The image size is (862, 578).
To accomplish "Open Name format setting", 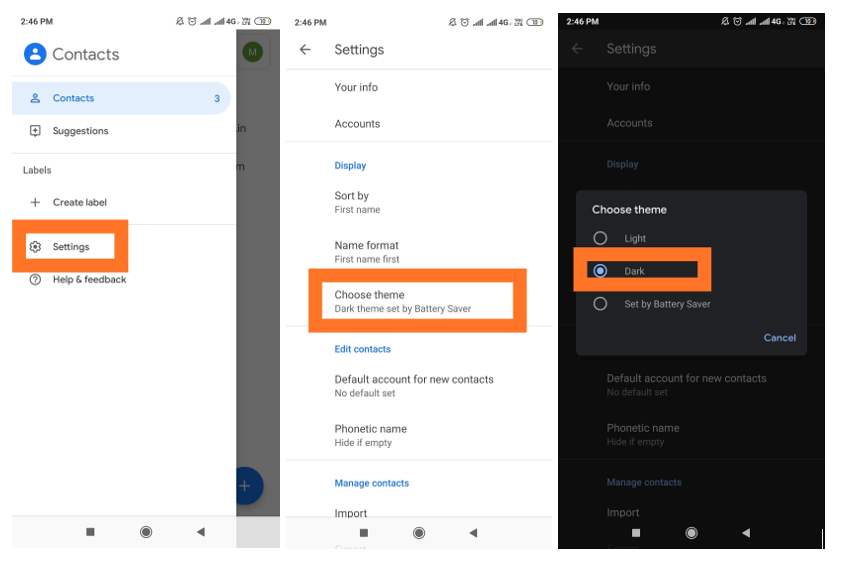I will pos(418,252).
